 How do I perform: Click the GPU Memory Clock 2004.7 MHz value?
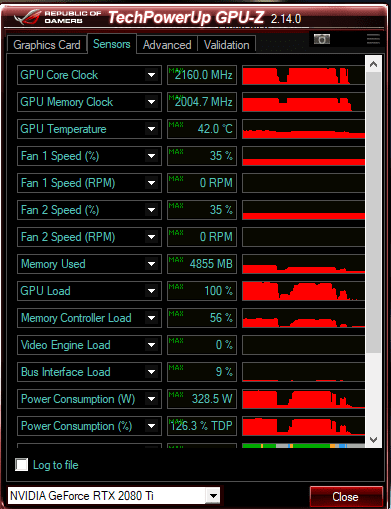(202, 102)
